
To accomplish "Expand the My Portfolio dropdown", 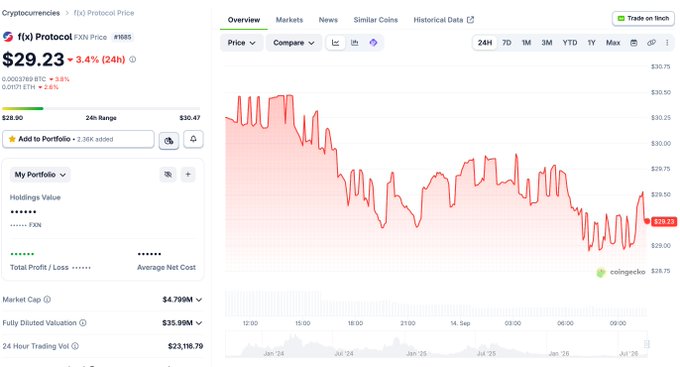I will point(40,174).
